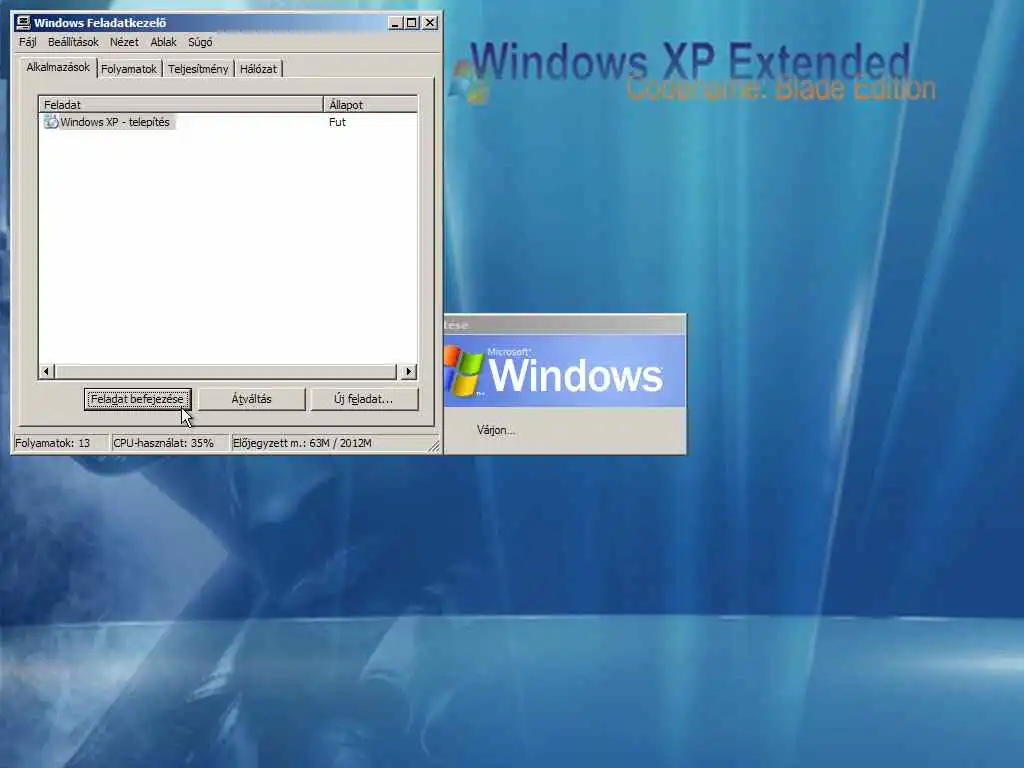Click the Új feladat... button

point(364,399)
